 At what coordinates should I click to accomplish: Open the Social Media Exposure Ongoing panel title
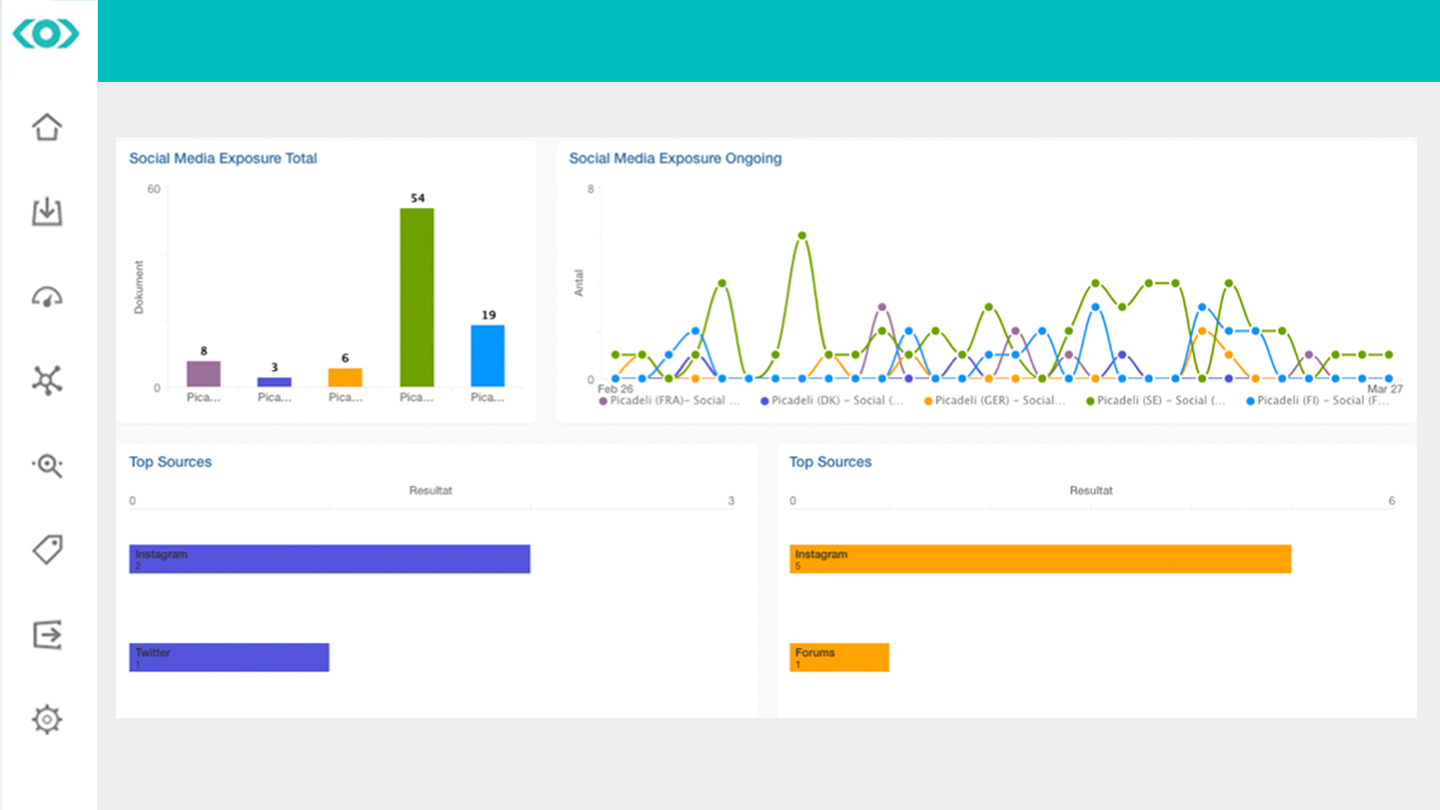(x=675, y=158)
